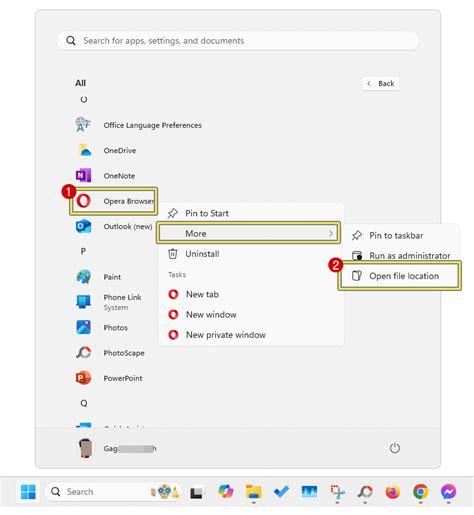Click the pin icon beside Pin to Start
The width and height of the screenshot is (474, 515).
[x=173, y=213]
